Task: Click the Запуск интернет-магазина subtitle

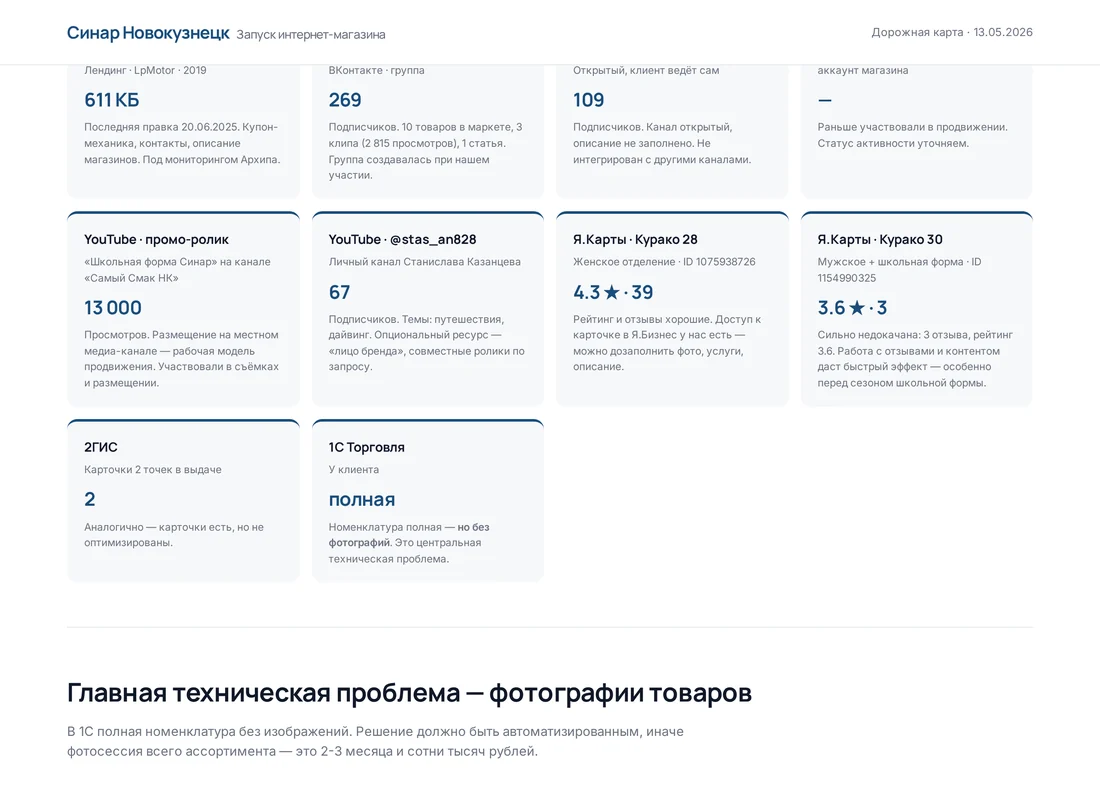Action: [311, 34]
